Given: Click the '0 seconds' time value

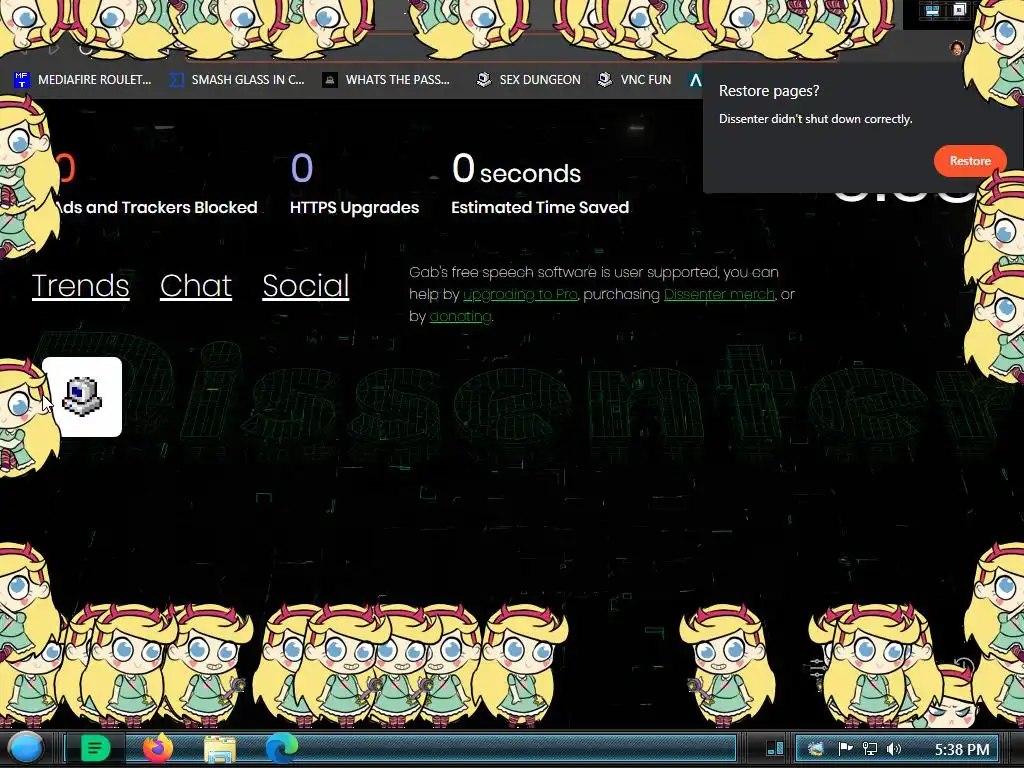Looking at the screenshot, I should tap(516, 169).
